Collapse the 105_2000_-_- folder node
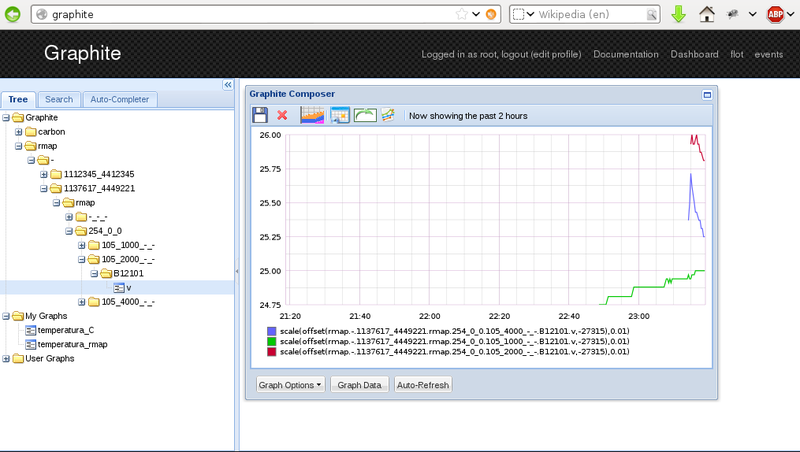This screenshot has width=800, height=452. click(x=82, y=260)
